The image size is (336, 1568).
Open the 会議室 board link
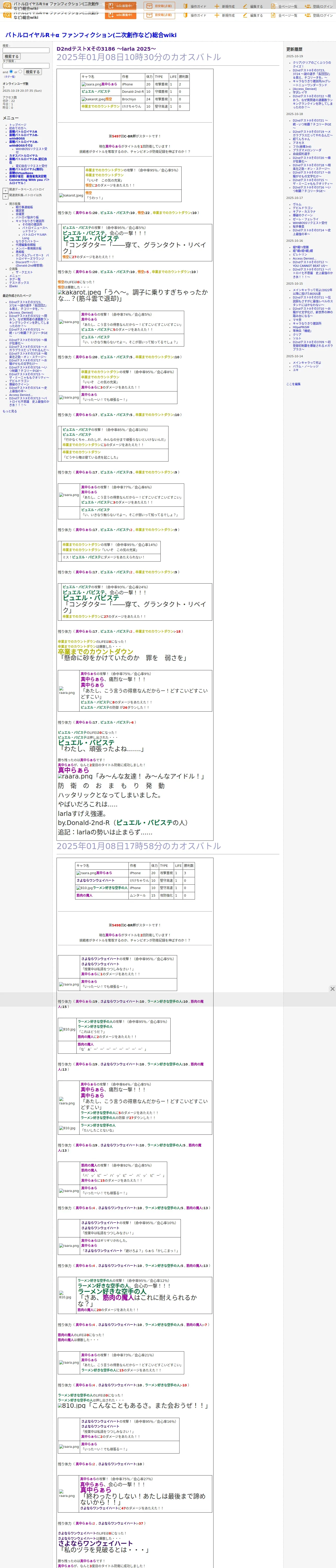[20, 214]
